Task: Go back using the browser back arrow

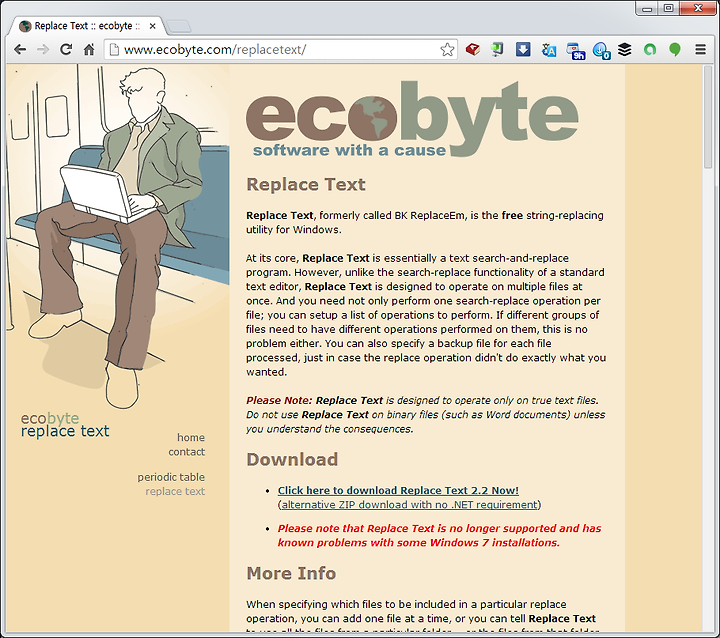Action: 20,50
